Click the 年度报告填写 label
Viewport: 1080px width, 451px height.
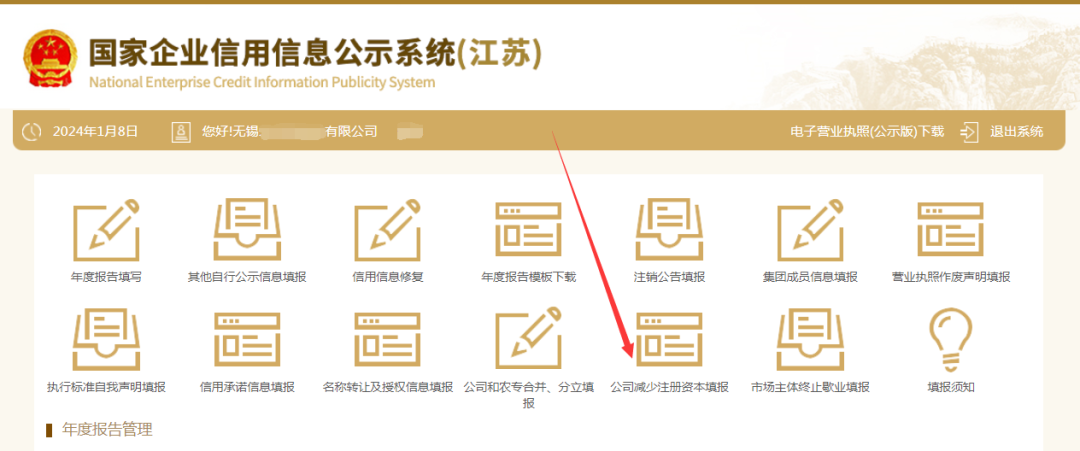click(x=106, y=277)
